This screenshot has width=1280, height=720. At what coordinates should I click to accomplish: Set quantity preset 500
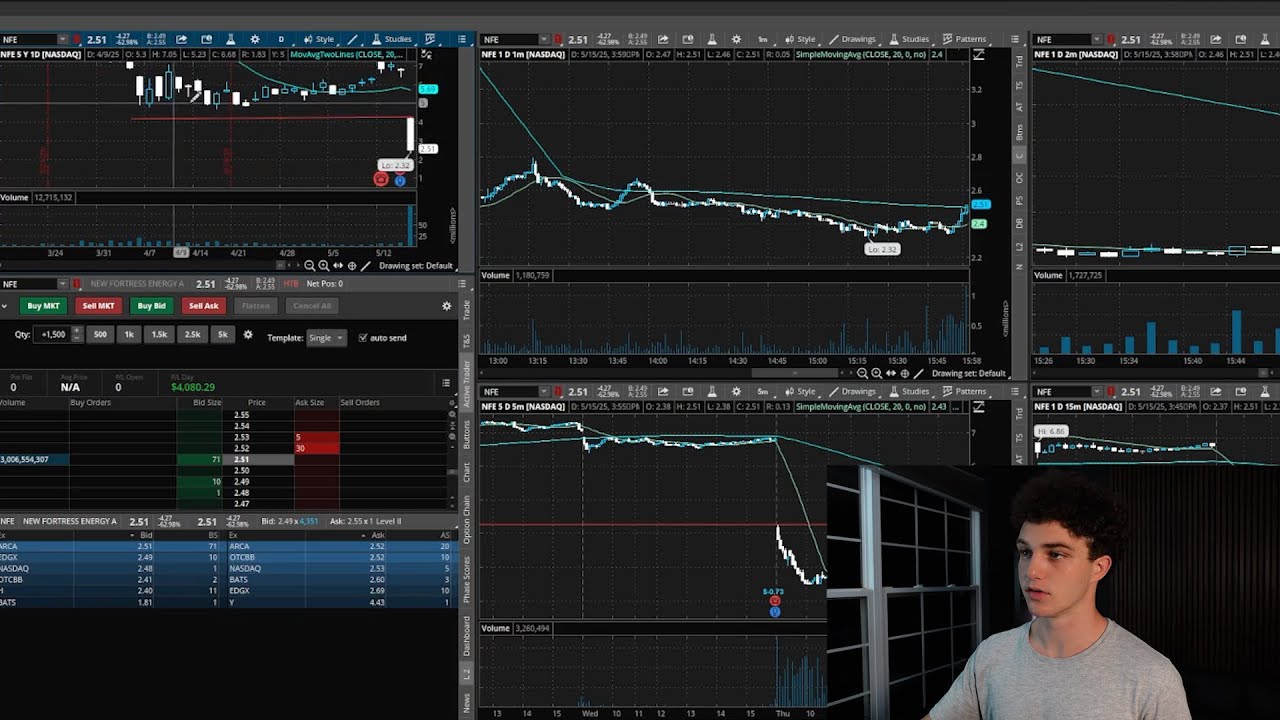pyautogui.click(x=100, y=335)
